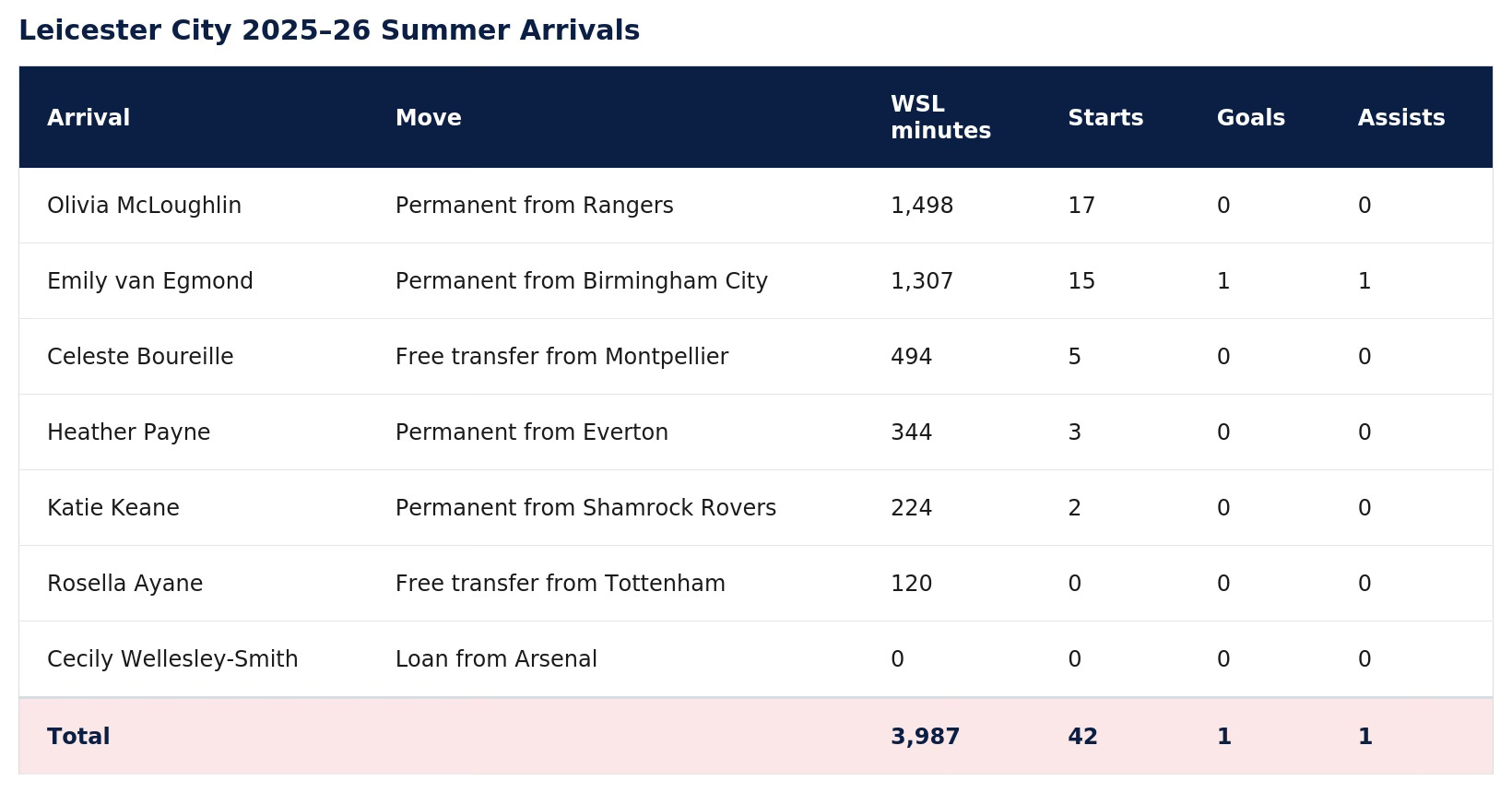The width and height of the screenshot is (1512, 793).
Task: Click the 'Free transfer from Montpellier' cell
Action: [x=561, y=357]
